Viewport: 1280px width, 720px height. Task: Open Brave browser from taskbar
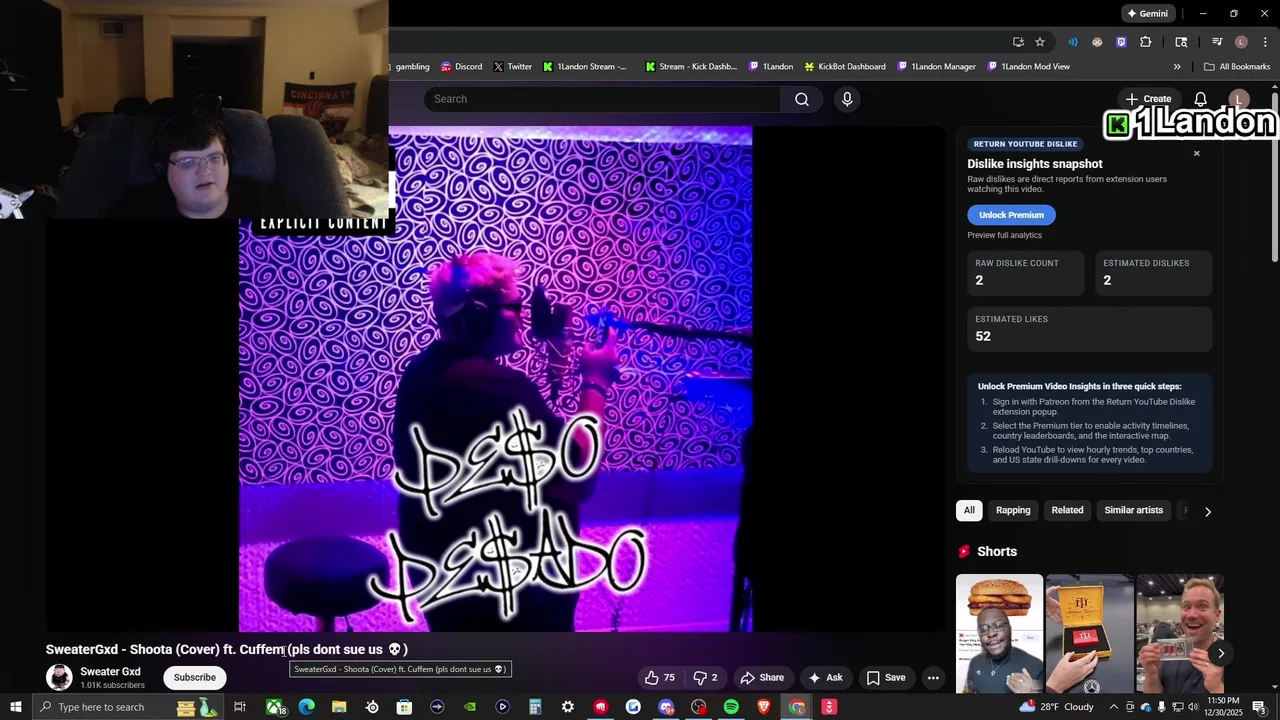(764, 707)
